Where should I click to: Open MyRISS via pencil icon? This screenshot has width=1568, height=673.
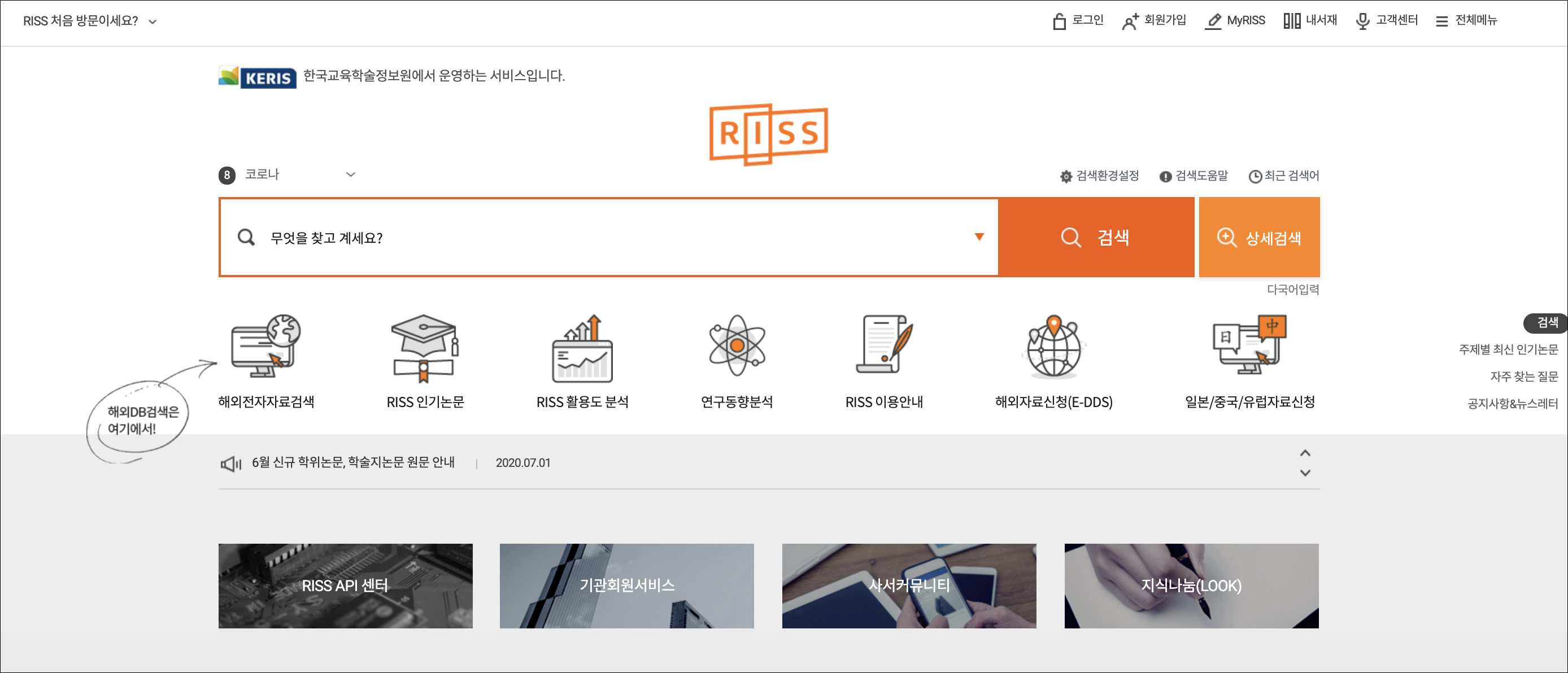tap(1213, 21)
